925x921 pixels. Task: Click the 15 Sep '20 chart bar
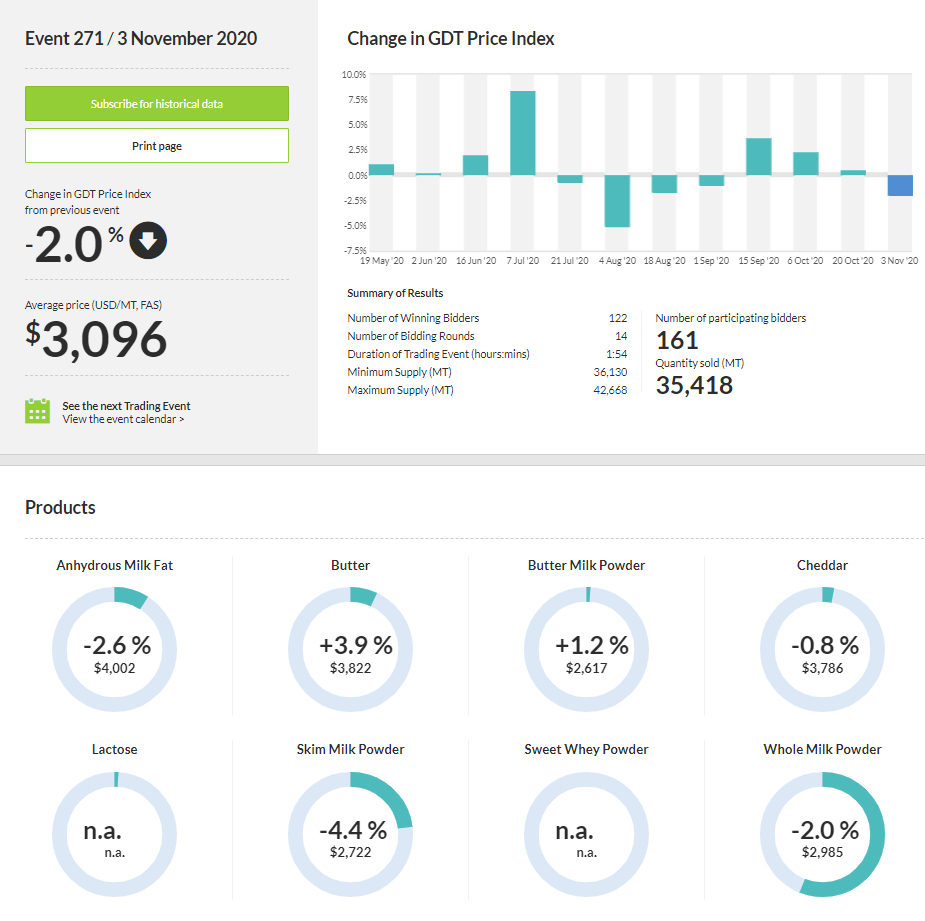pyautogui.click(x=758, y=157)
